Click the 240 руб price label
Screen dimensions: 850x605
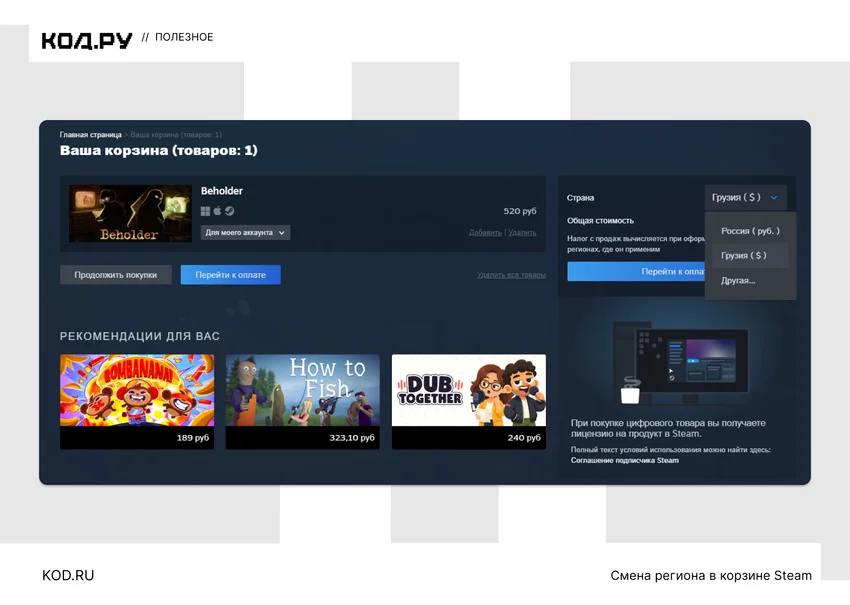click(x=524, y=437)
